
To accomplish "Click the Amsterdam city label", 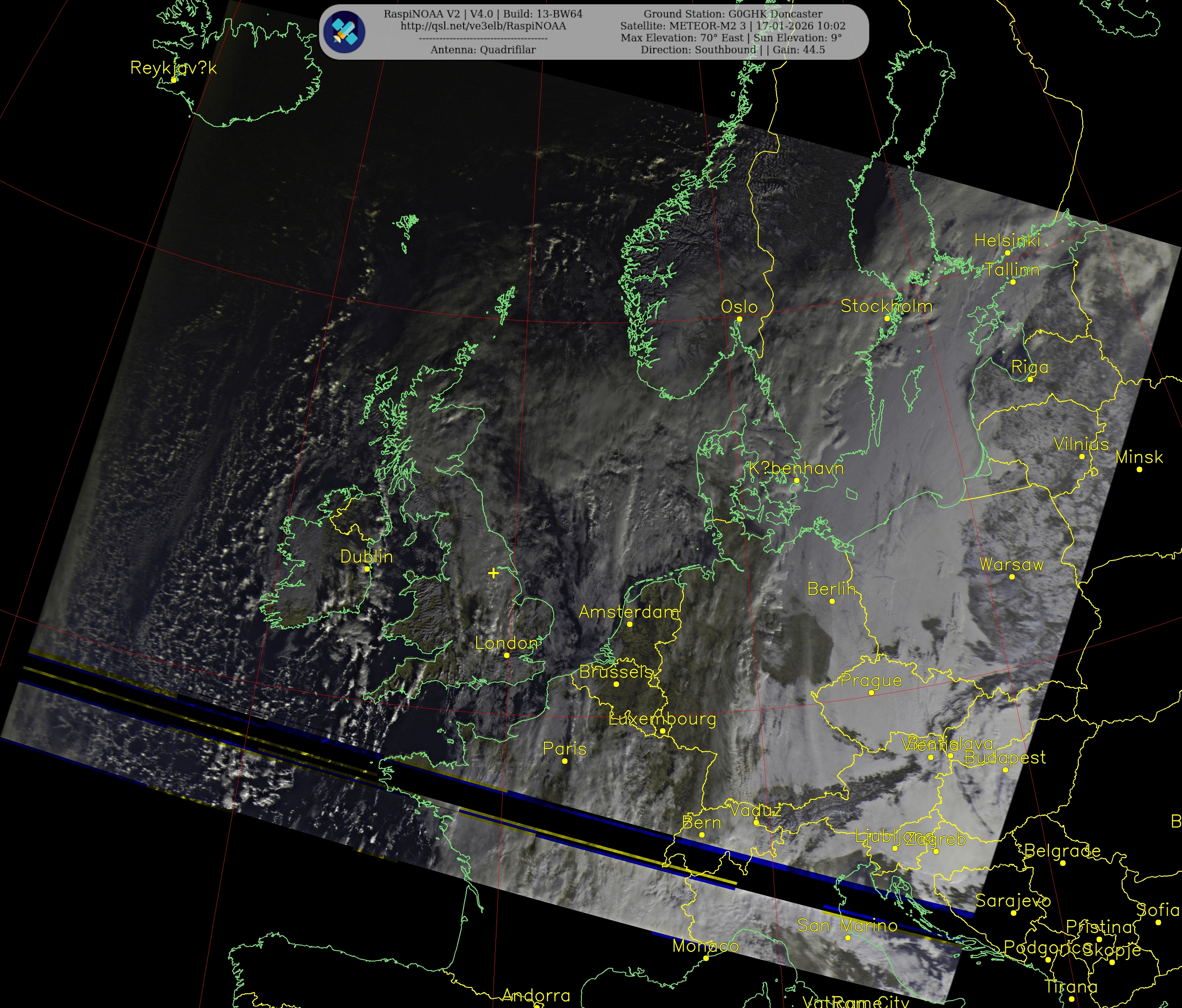I will (x=629, y=612).
